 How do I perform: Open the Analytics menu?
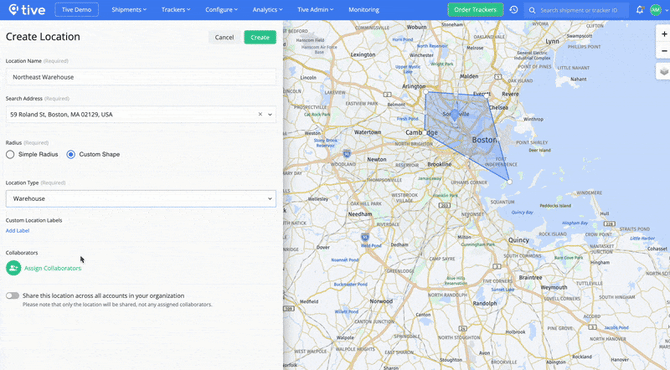point(267,9)
